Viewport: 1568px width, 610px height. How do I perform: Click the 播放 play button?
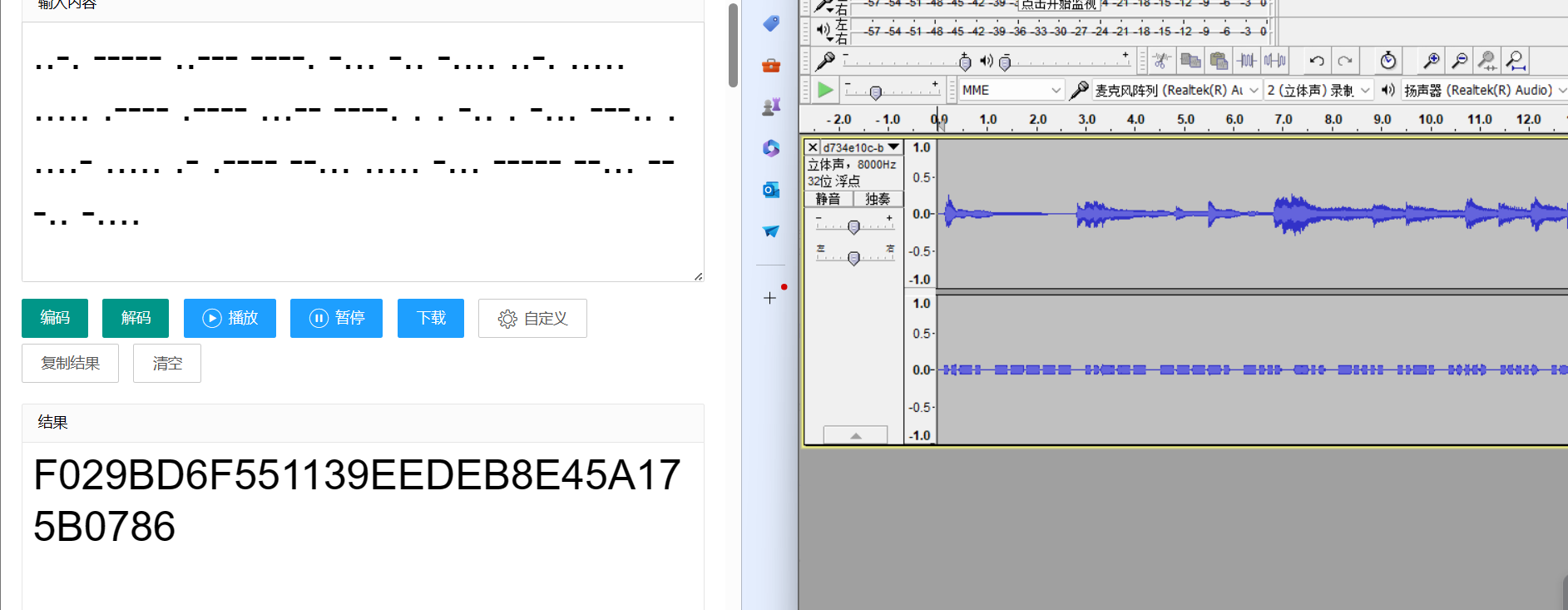pyautogui.click(x=230, y=318)
